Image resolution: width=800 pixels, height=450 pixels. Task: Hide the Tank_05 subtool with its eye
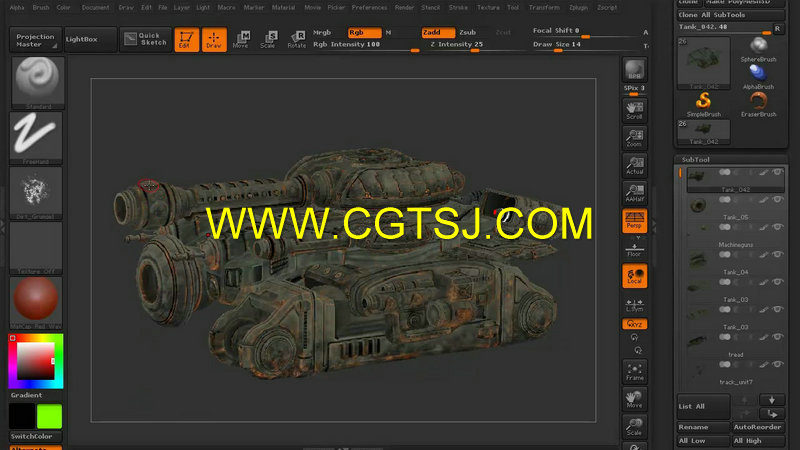tap(778, 199)
